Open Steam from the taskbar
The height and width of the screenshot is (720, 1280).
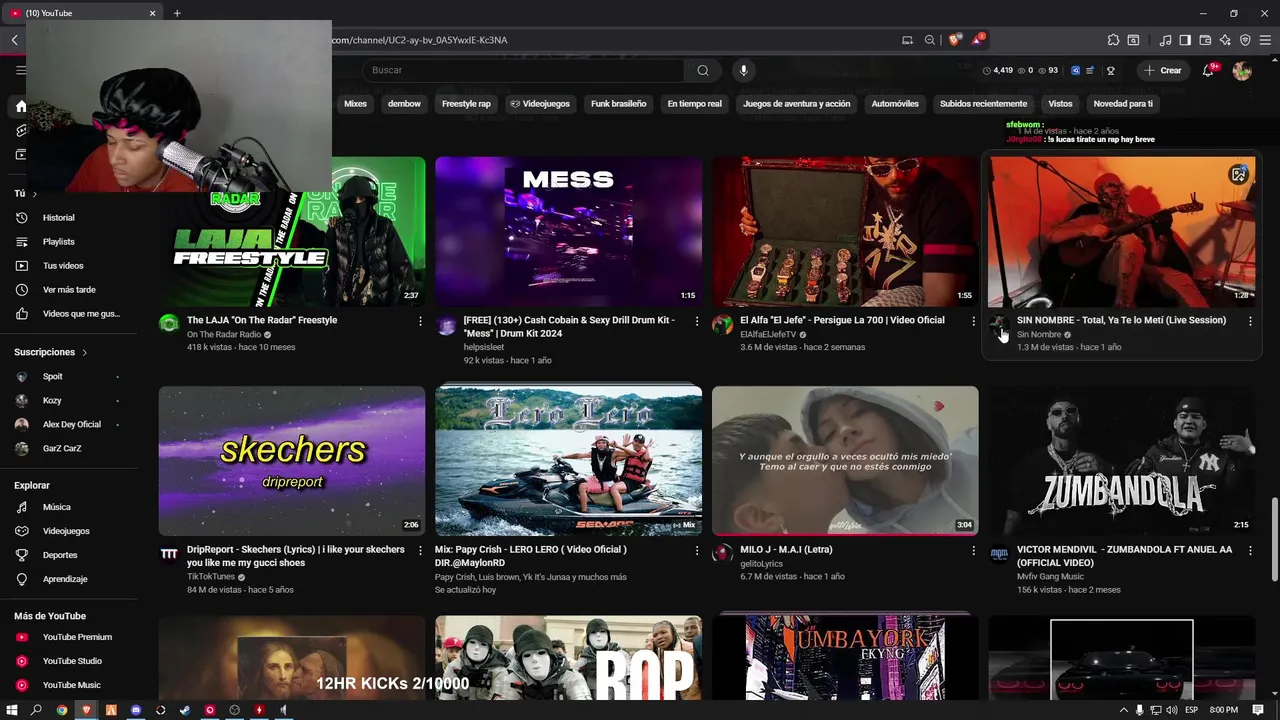pyautogui.click(x=185, y=710)
